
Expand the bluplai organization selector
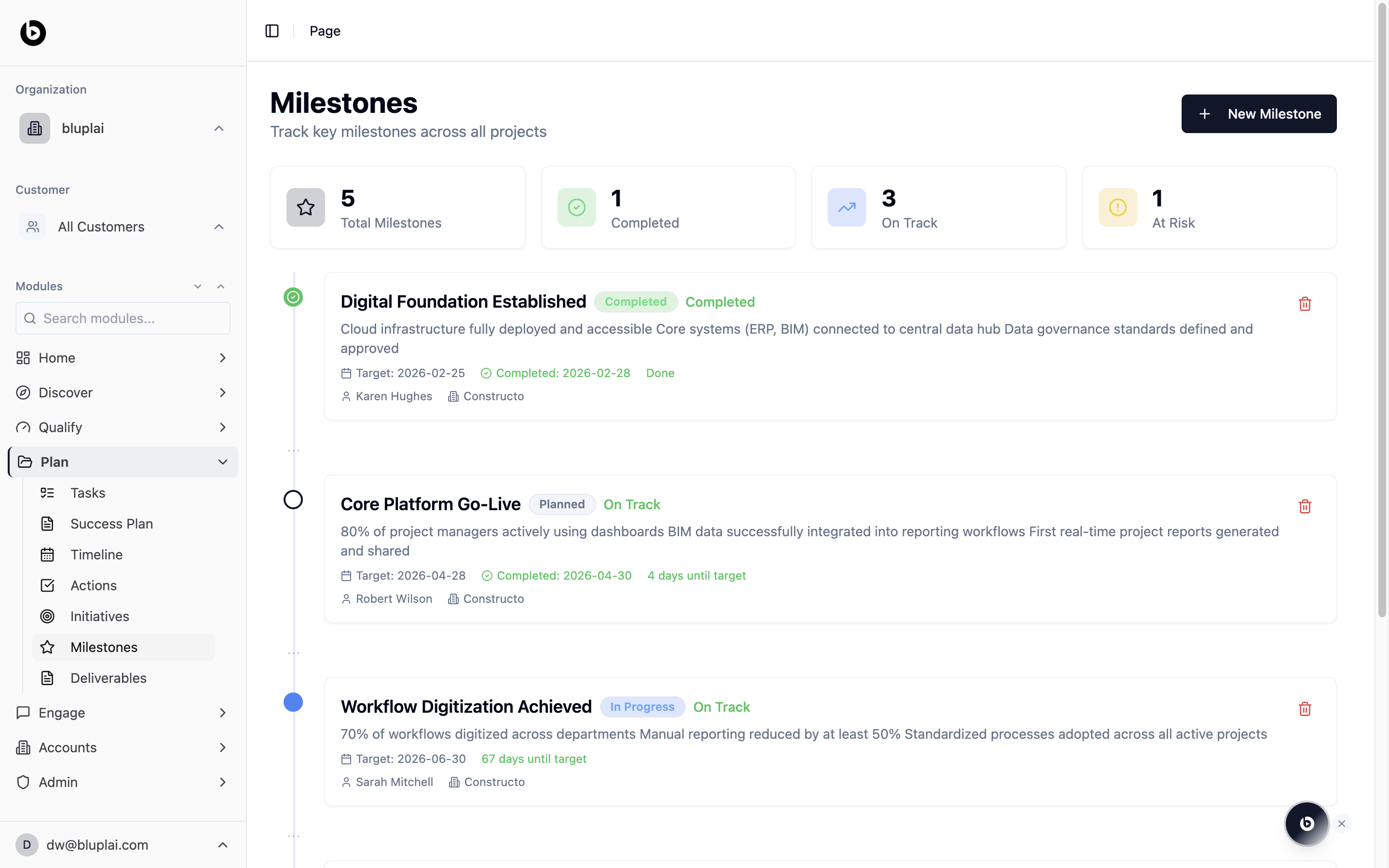click(x=122, y=129)
